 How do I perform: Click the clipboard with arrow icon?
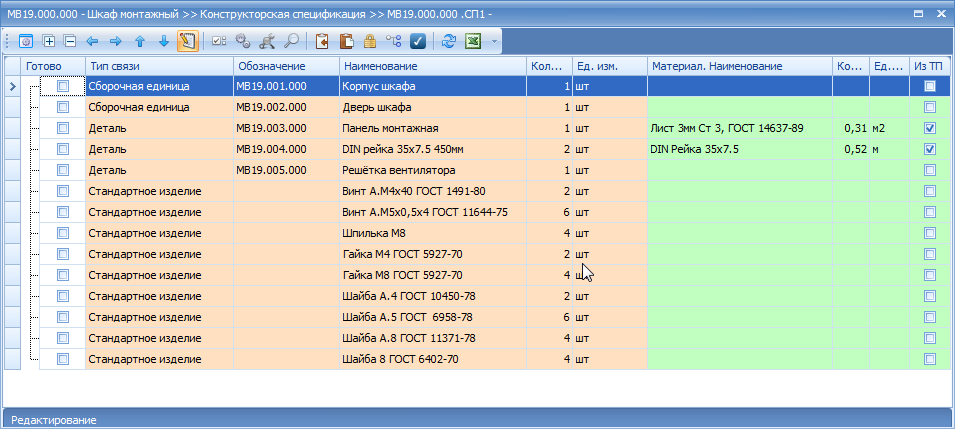pos(322,41)
